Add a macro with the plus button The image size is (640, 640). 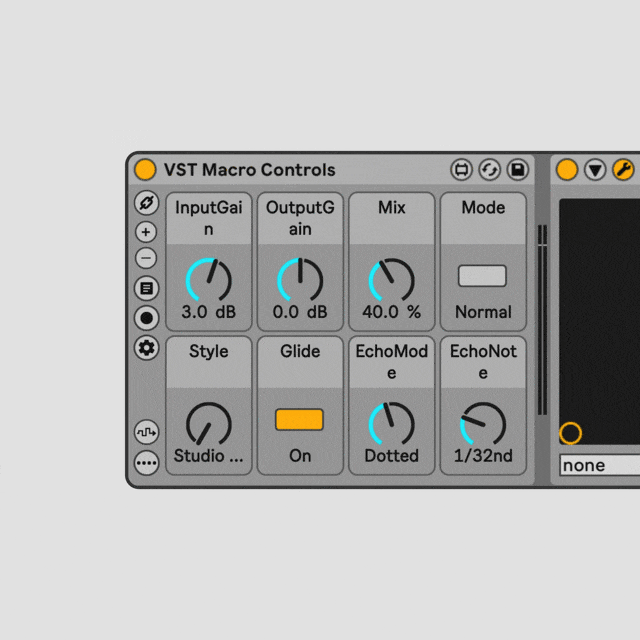146,232
